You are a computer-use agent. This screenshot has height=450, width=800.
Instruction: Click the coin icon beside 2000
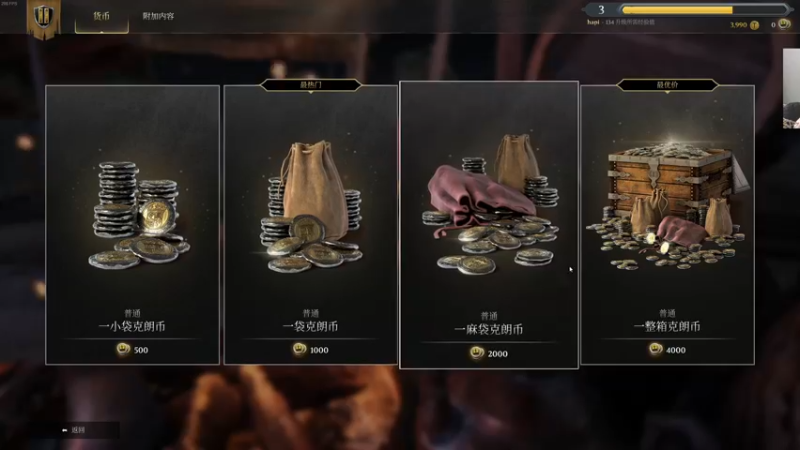(477, 353)
